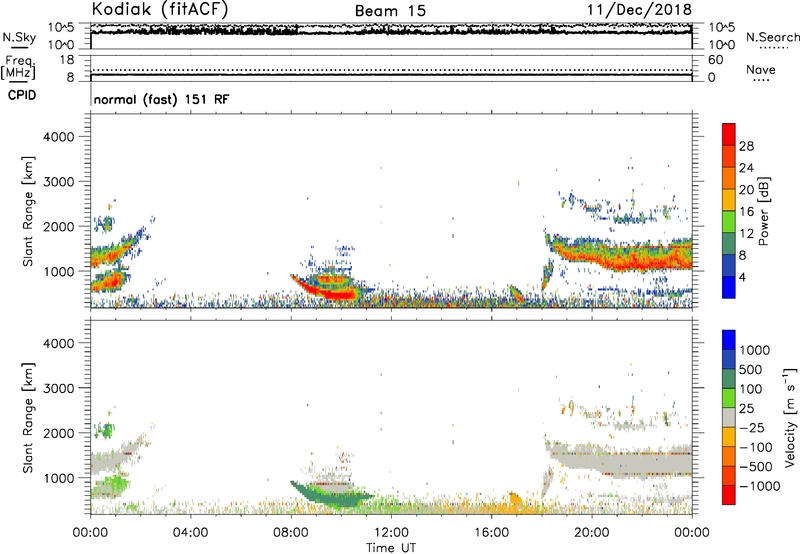Click the date '11/Dec/2018'
This screenshot has height=554, width=800.
point(639,9)
